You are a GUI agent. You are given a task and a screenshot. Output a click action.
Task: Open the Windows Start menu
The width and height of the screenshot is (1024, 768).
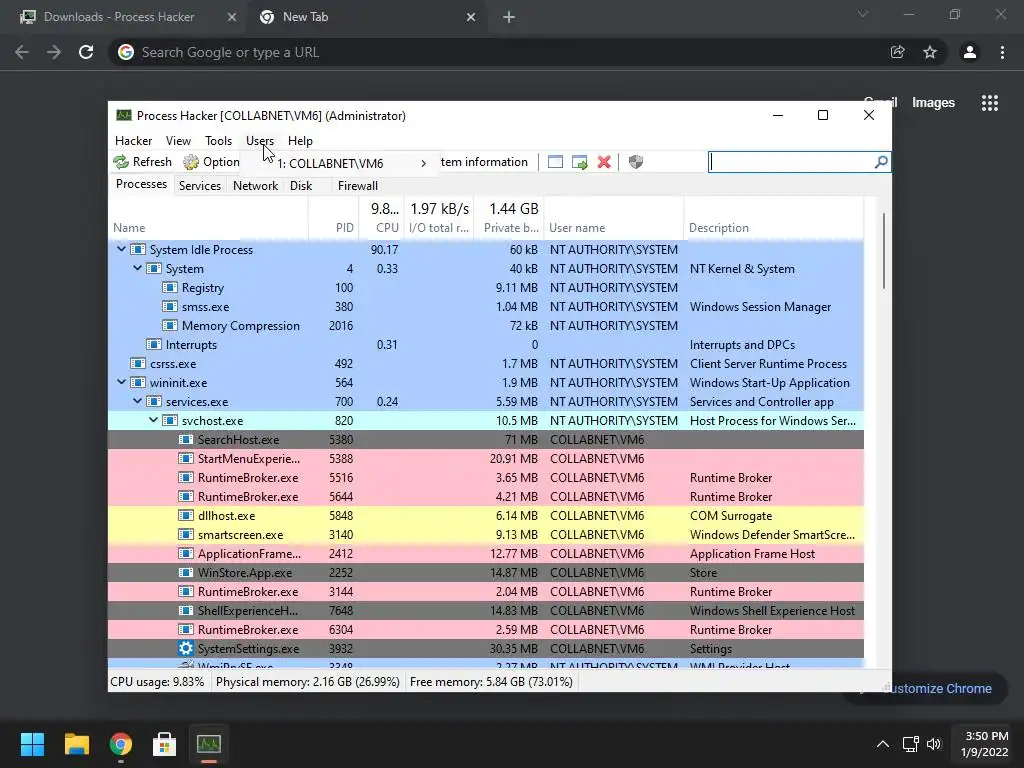32,744
